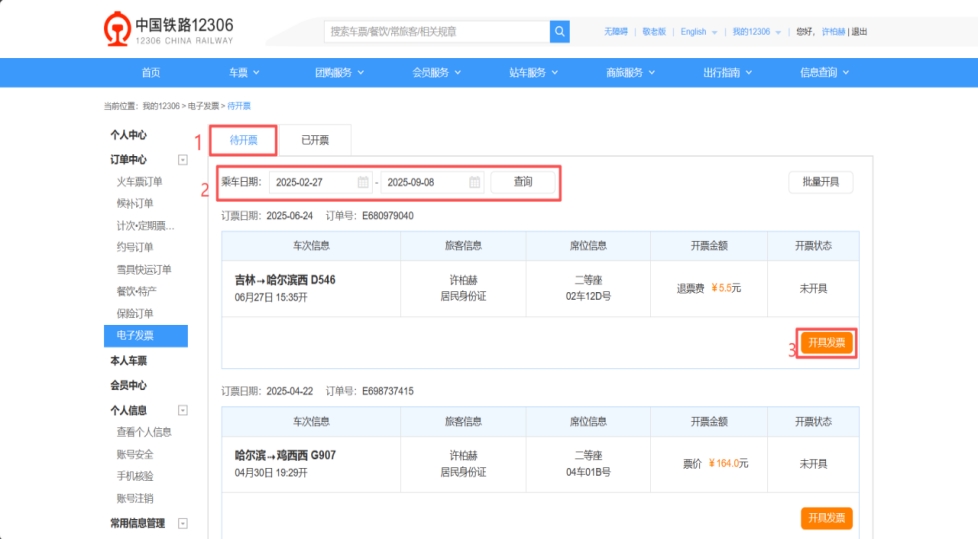Open 账号注销 in the sidebar
Screen dimensions: 978x539
[x=135, y=498]
